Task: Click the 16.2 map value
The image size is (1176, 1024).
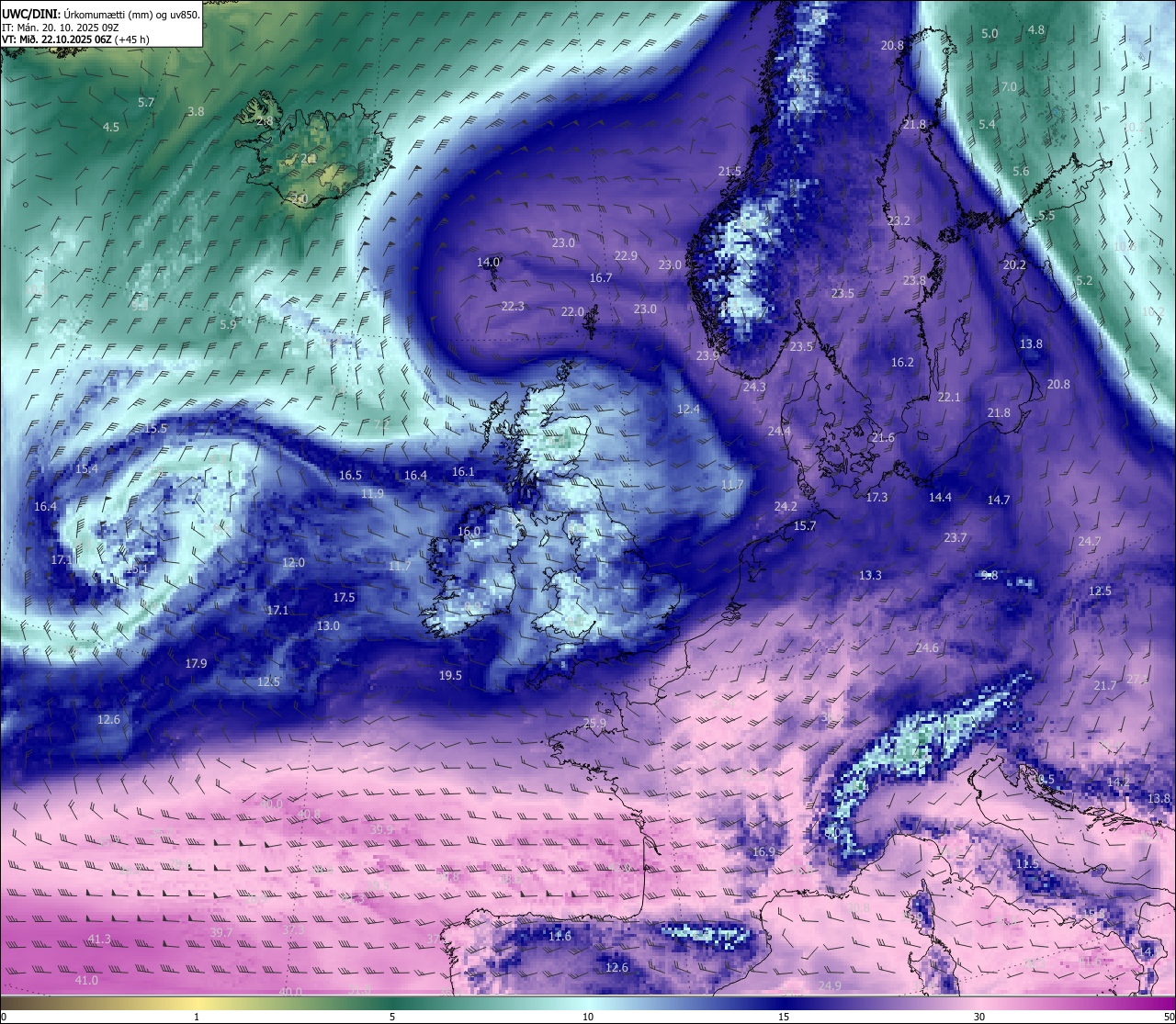Action: 902,362
